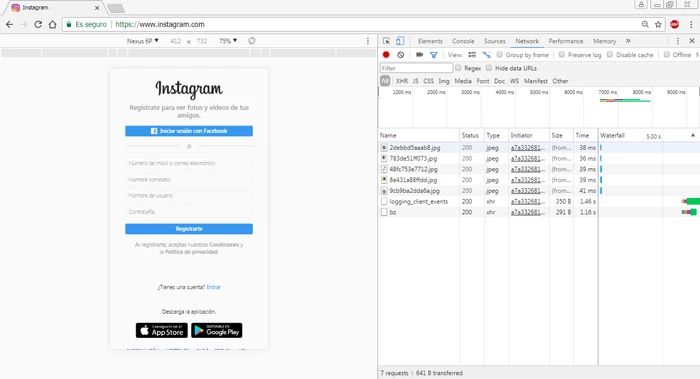
Task: Reload the Instagram page
Action: 38,25
